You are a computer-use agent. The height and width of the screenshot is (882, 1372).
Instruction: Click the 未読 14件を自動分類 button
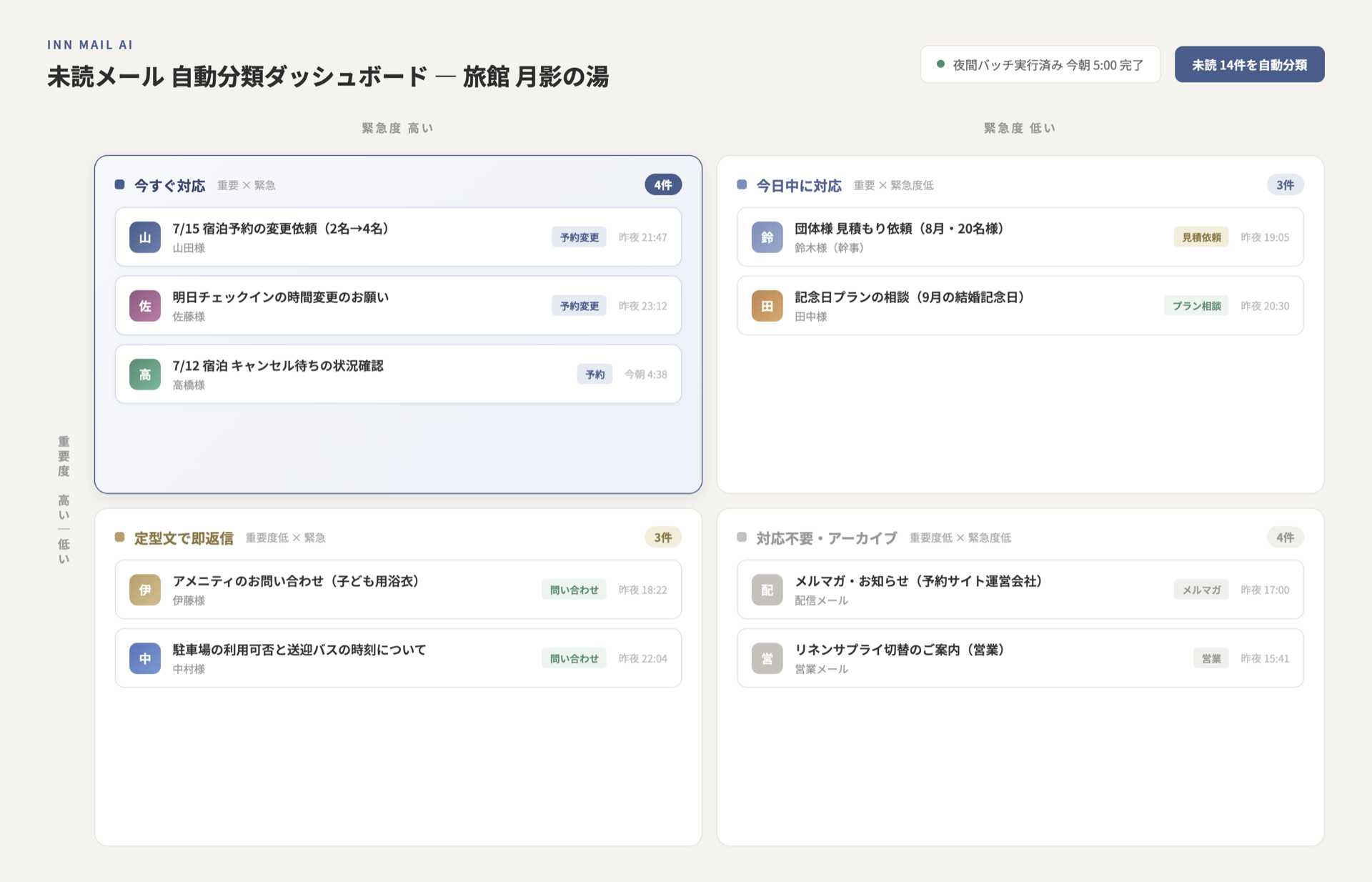1249,64
